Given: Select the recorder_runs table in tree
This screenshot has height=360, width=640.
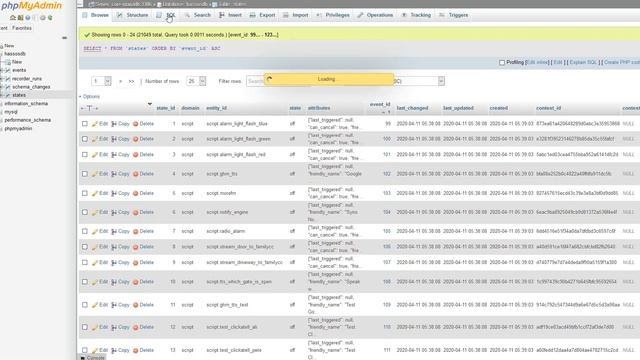Looking at the screenshot, I should click(x=27, y=78).
